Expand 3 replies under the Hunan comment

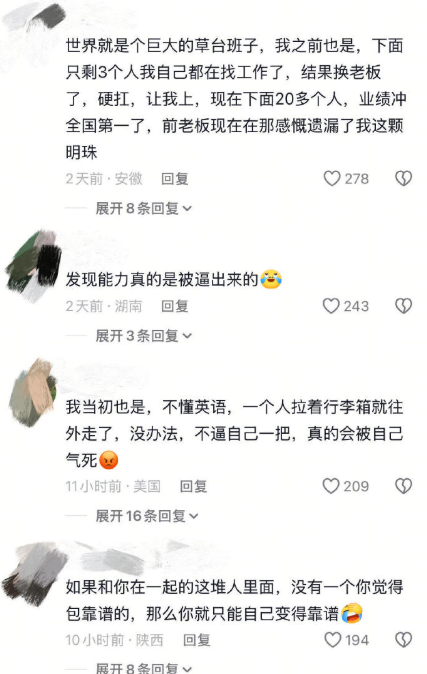pos(143,336)
